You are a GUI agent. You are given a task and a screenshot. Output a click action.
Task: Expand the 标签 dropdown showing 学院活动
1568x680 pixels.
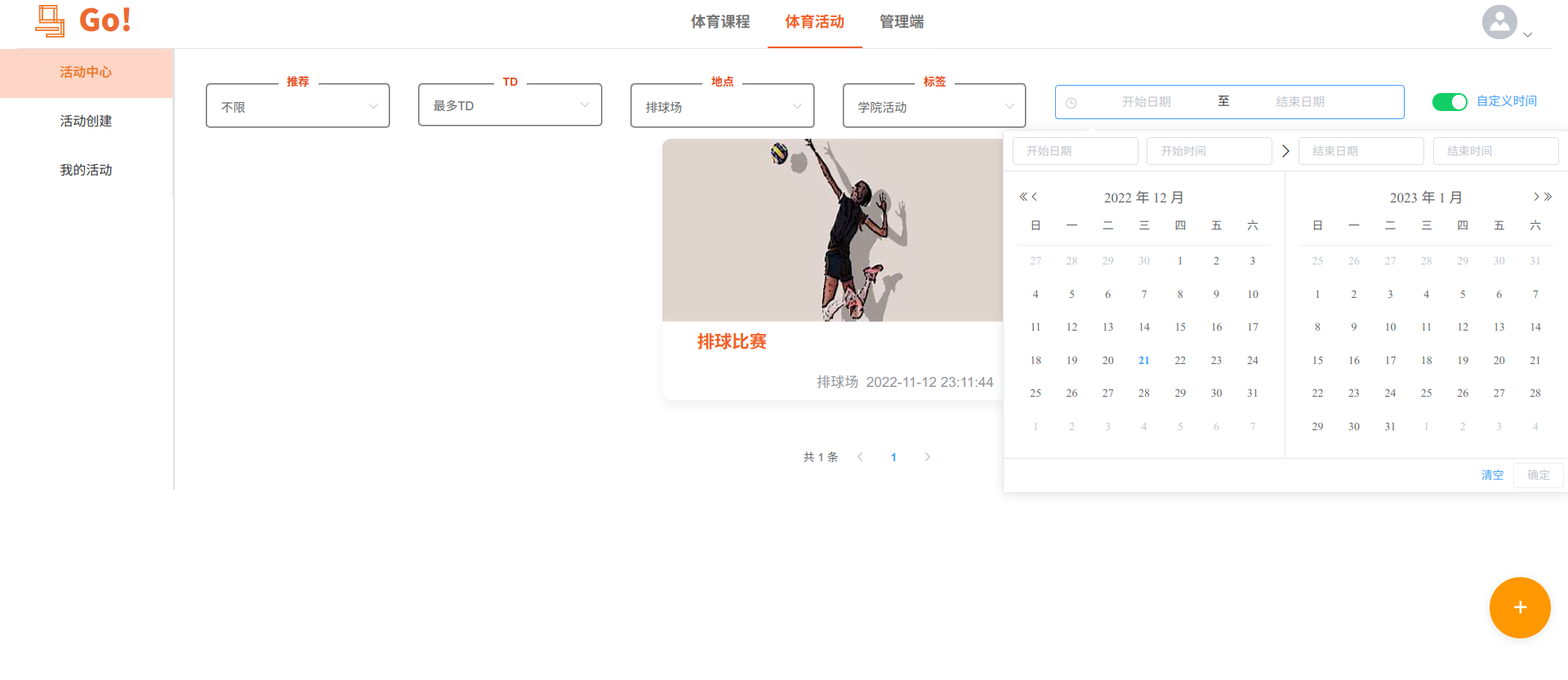[934, 105]
